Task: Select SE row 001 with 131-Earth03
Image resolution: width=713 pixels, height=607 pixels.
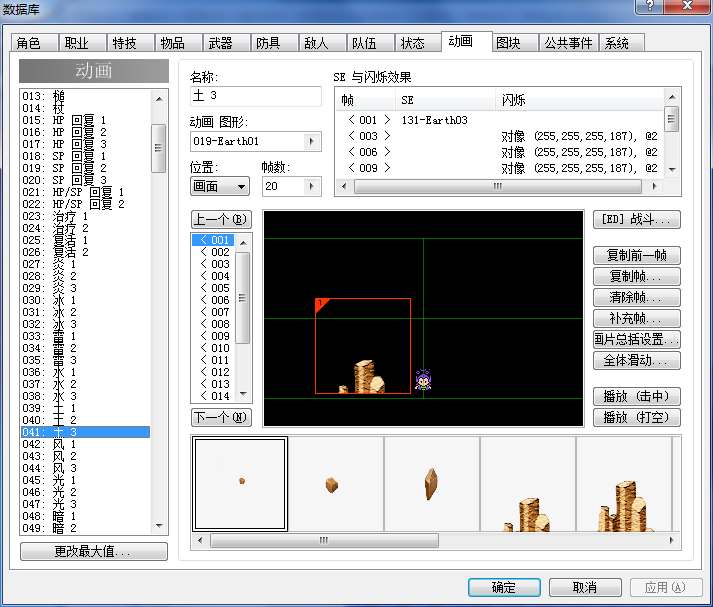Action: tap(500, 120)
